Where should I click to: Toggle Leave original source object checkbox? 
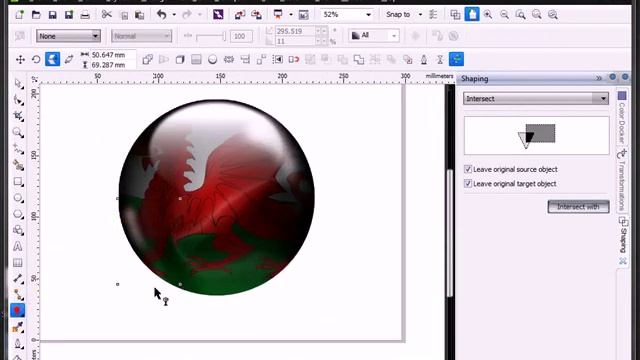click(x=468, y=169)
